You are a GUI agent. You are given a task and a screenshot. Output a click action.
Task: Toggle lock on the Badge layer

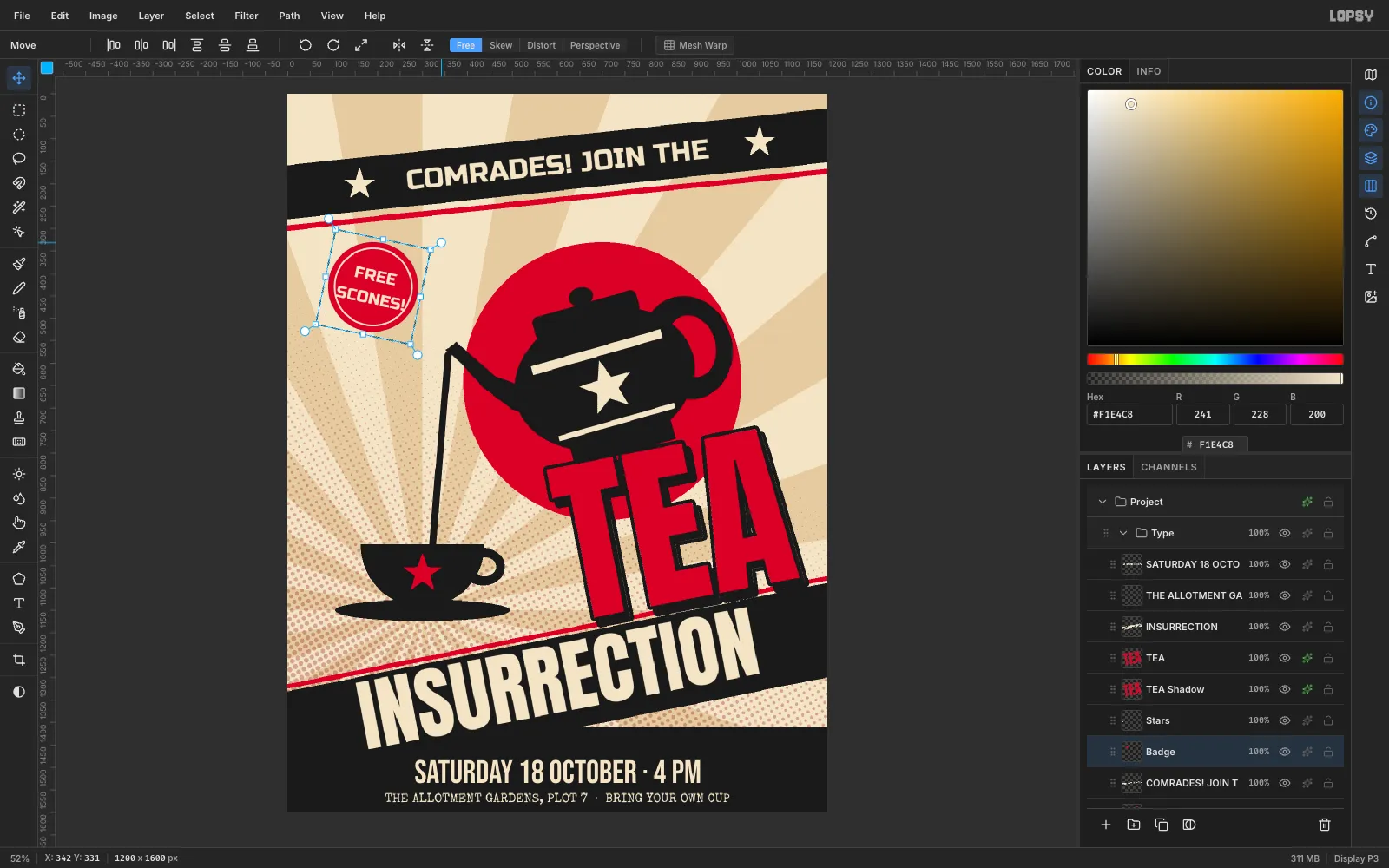point(1328,752)
